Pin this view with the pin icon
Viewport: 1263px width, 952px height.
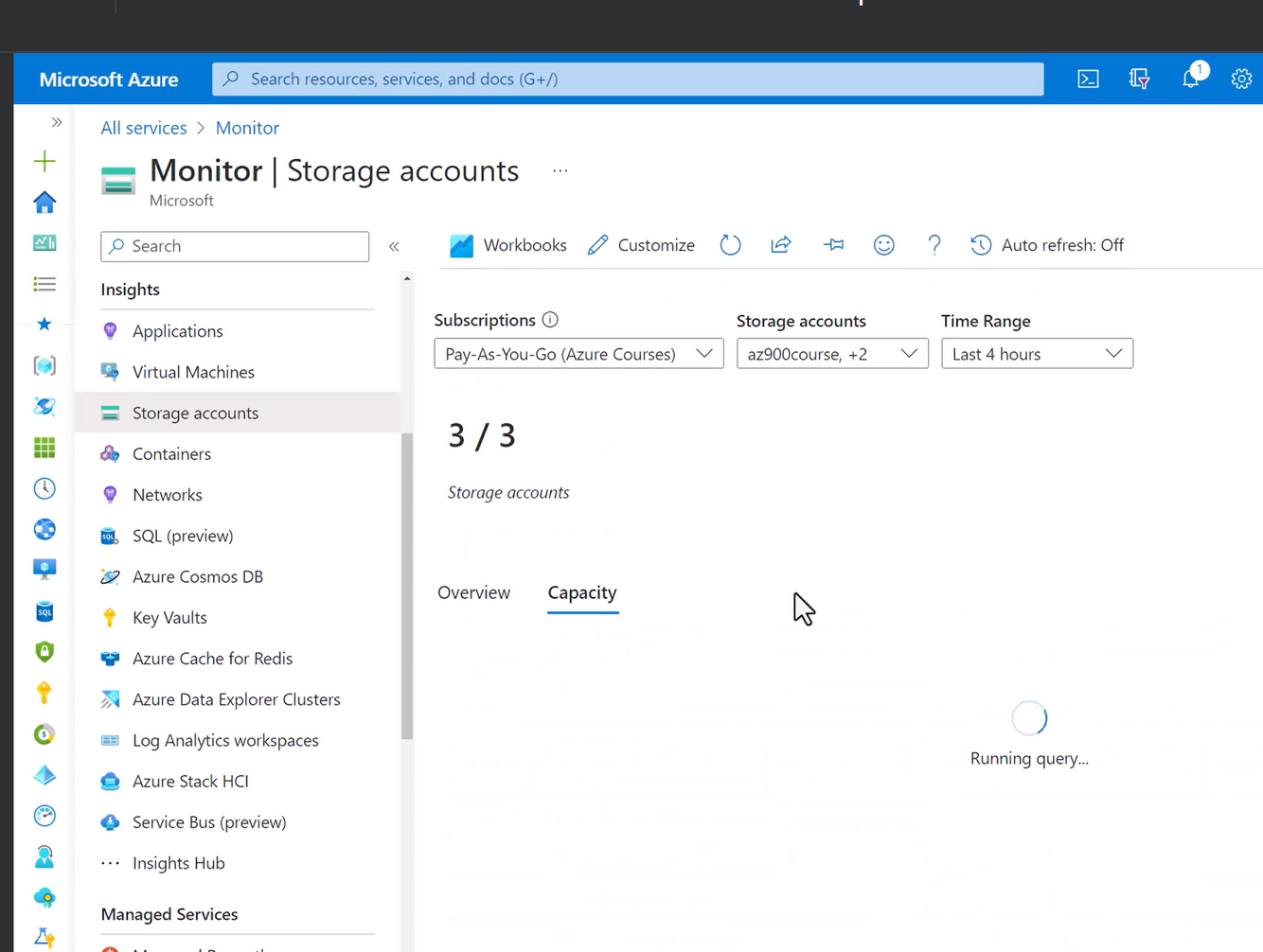[833, 245]
